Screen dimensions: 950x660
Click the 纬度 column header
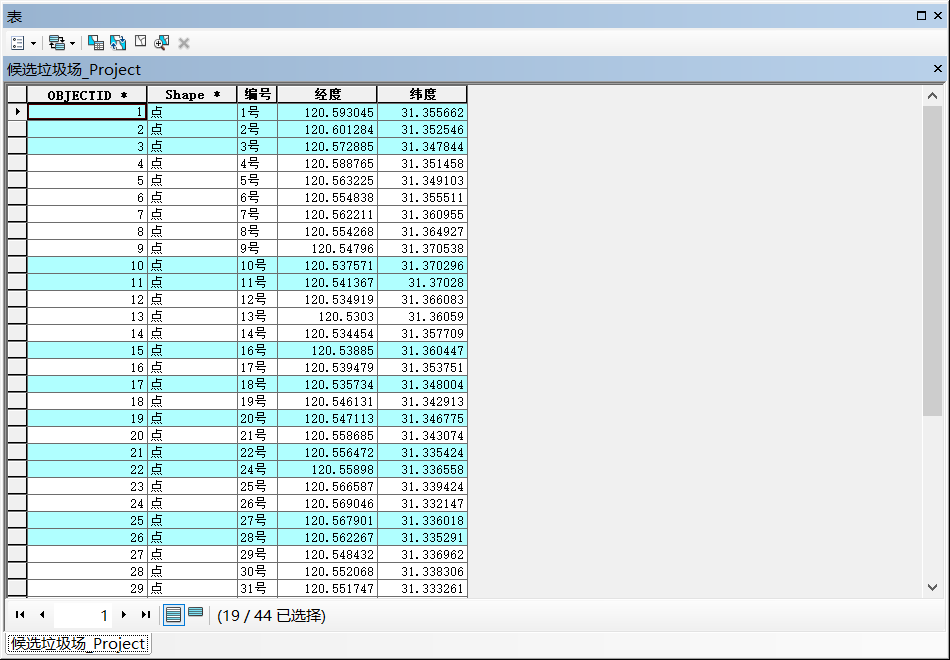(x=422, y=95)
